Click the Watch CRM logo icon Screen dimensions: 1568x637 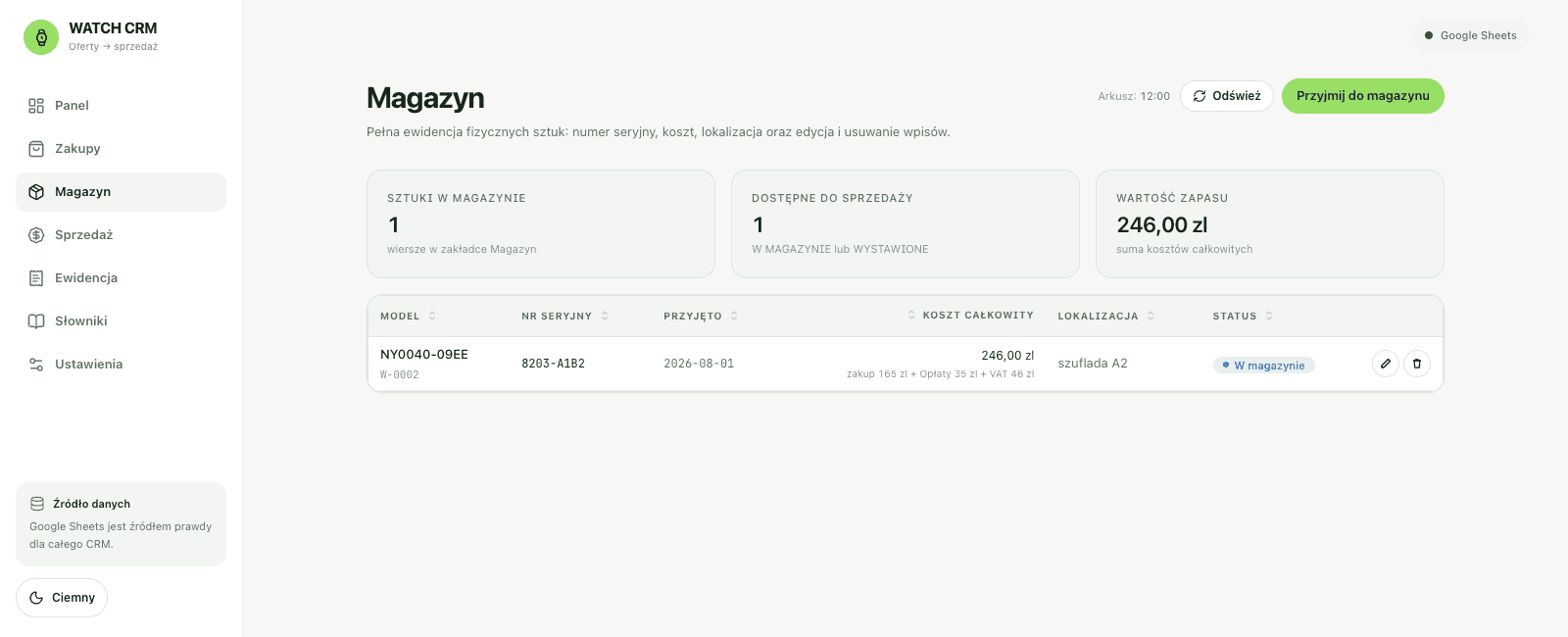pos(41,37)
